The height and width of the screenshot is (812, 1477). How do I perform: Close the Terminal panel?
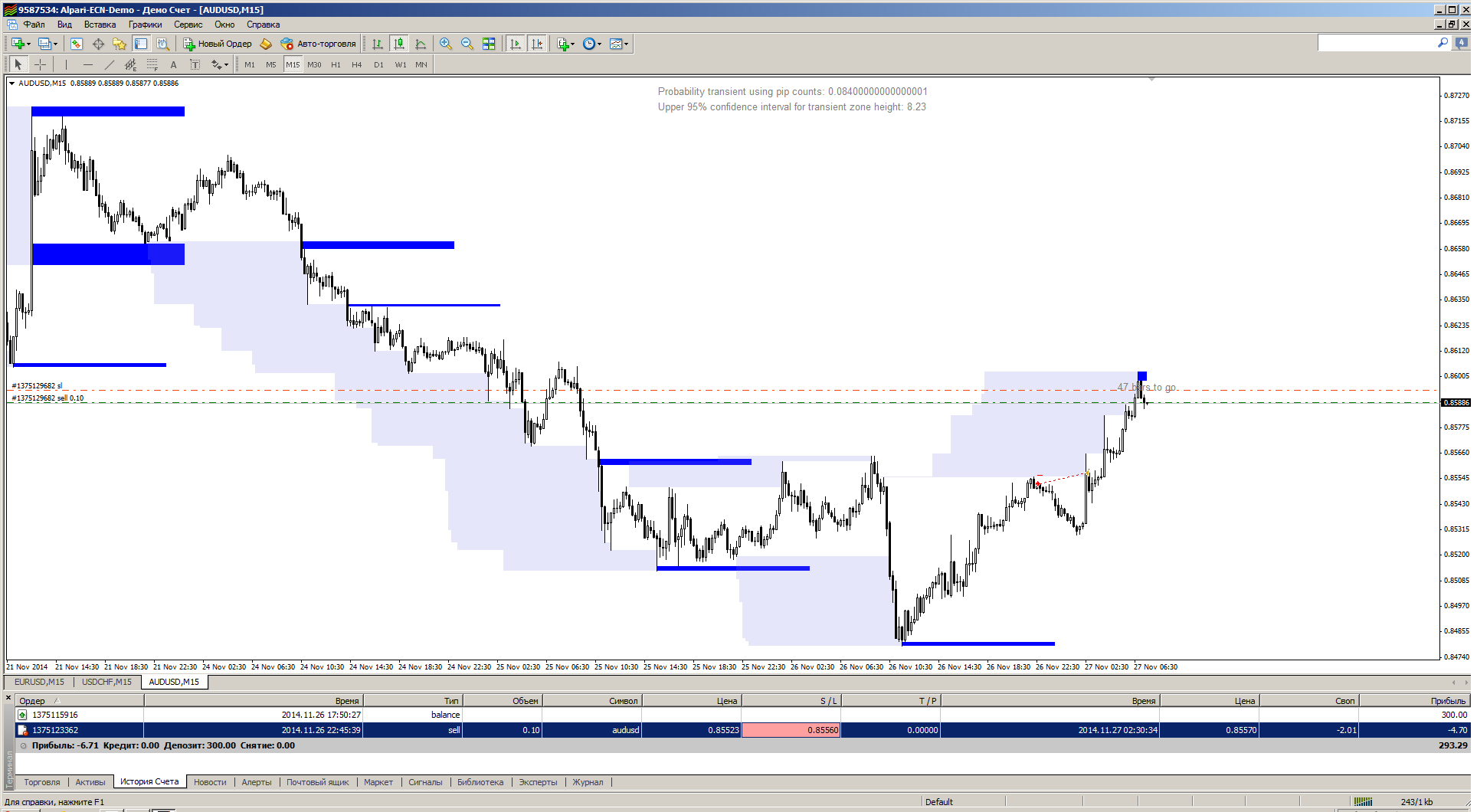[9, 698]
